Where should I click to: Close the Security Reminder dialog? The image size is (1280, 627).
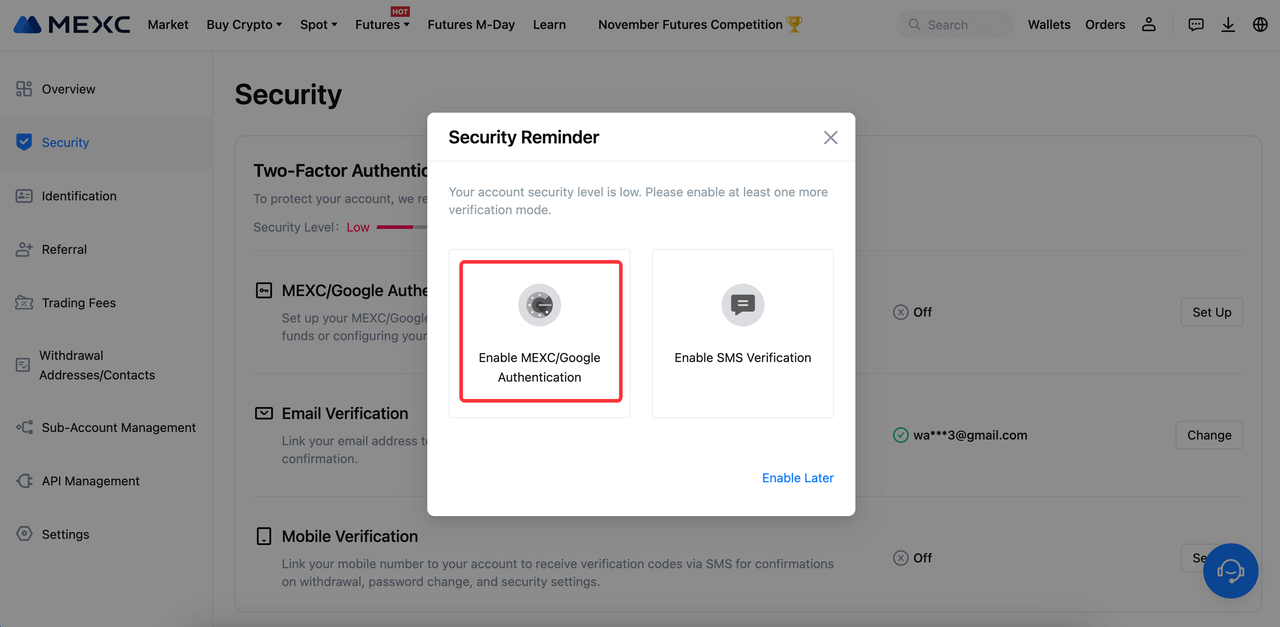click(830, 138)
